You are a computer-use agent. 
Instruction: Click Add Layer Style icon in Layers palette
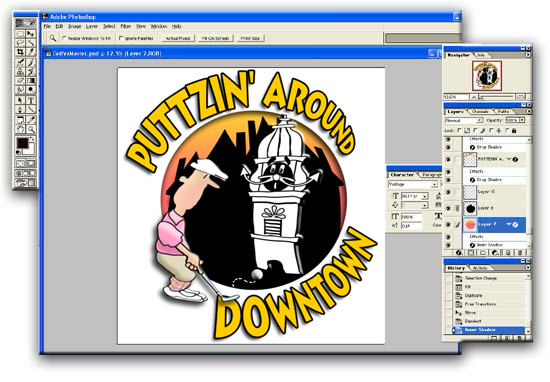coord(458,253)
